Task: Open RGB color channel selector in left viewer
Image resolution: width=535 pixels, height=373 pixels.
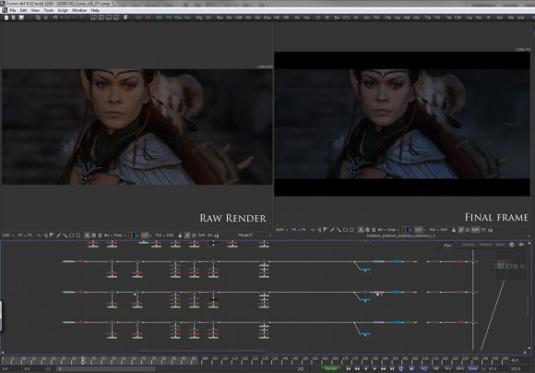Action: pyautogui.click(x=132, y=235)
